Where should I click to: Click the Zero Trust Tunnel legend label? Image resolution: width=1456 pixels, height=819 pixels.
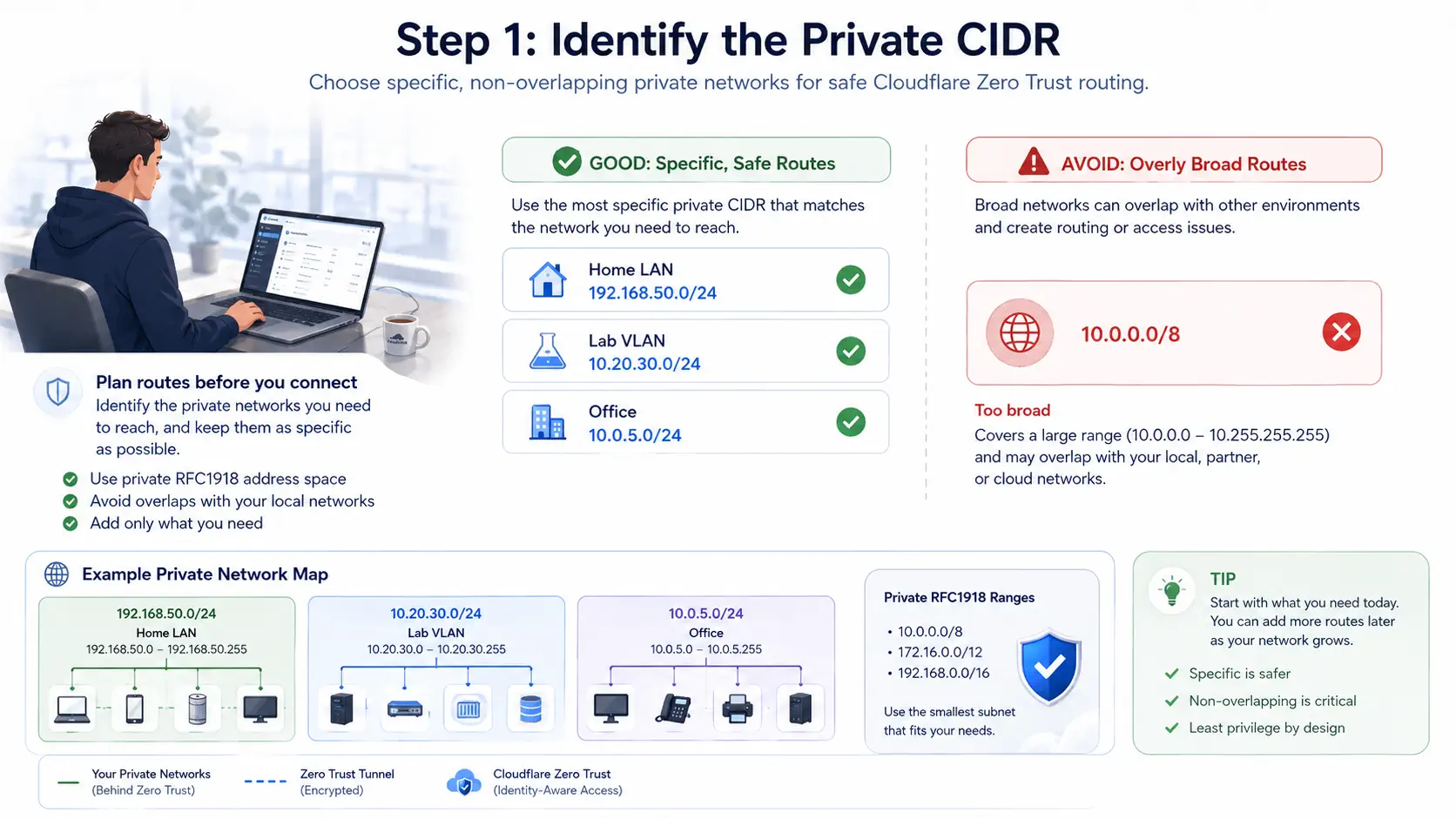point(347,774)
